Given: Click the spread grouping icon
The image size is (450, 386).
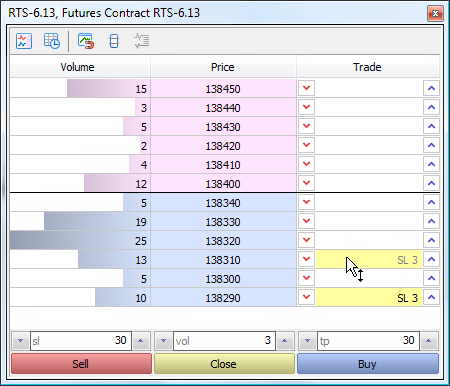Looking at the screenshot, I should coord(114,41).
